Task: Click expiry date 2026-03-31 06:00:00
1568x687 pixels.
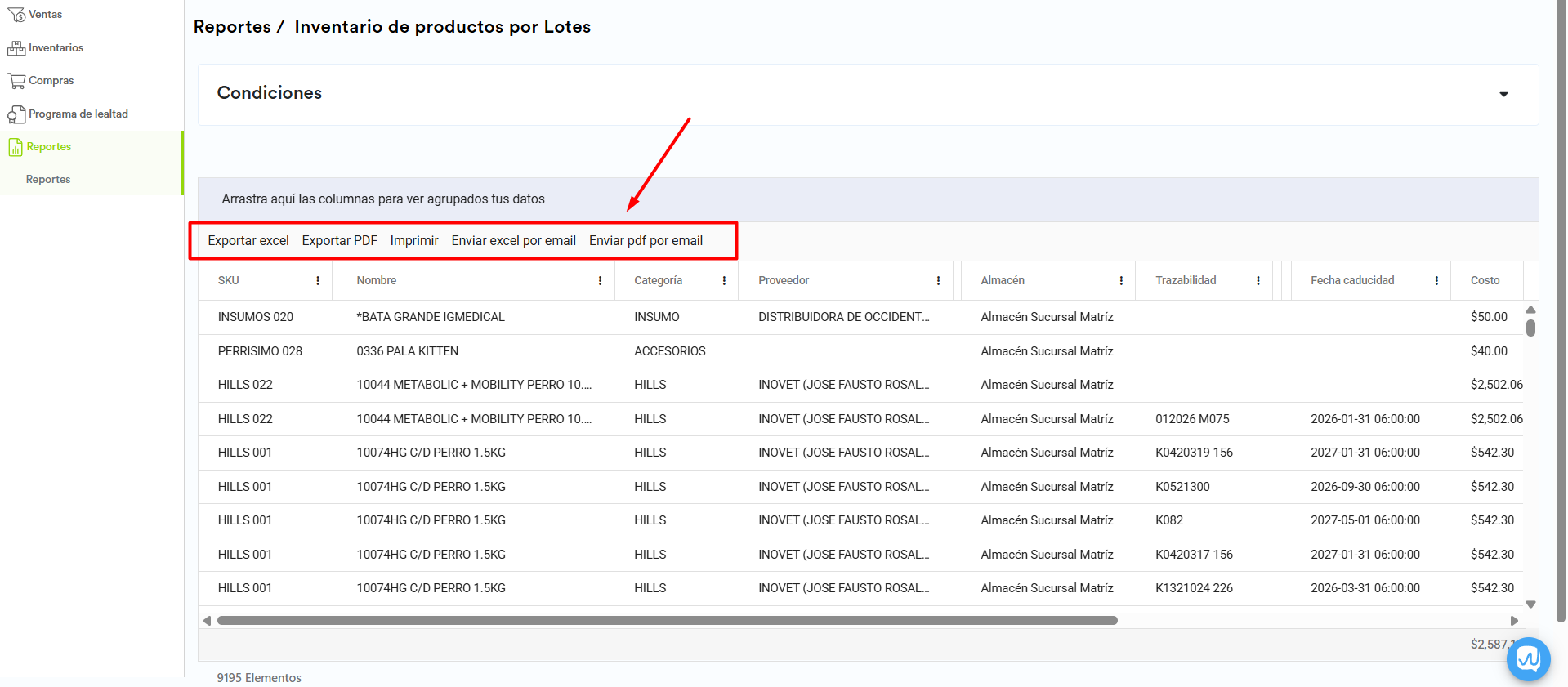Action: click(1365, 588)
